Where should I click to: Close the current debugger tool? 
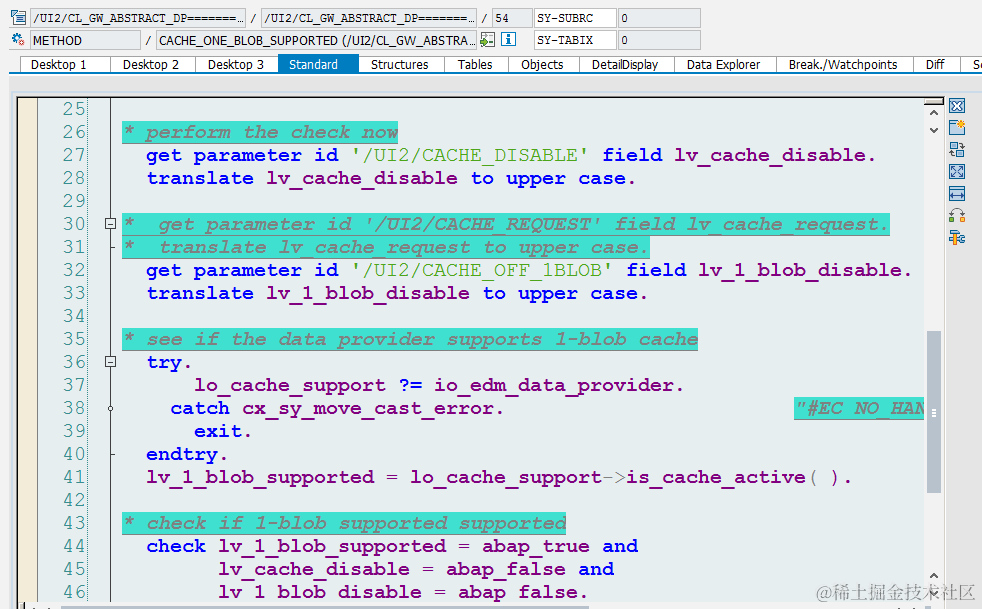pyautogui.click(x=956, y=106)
